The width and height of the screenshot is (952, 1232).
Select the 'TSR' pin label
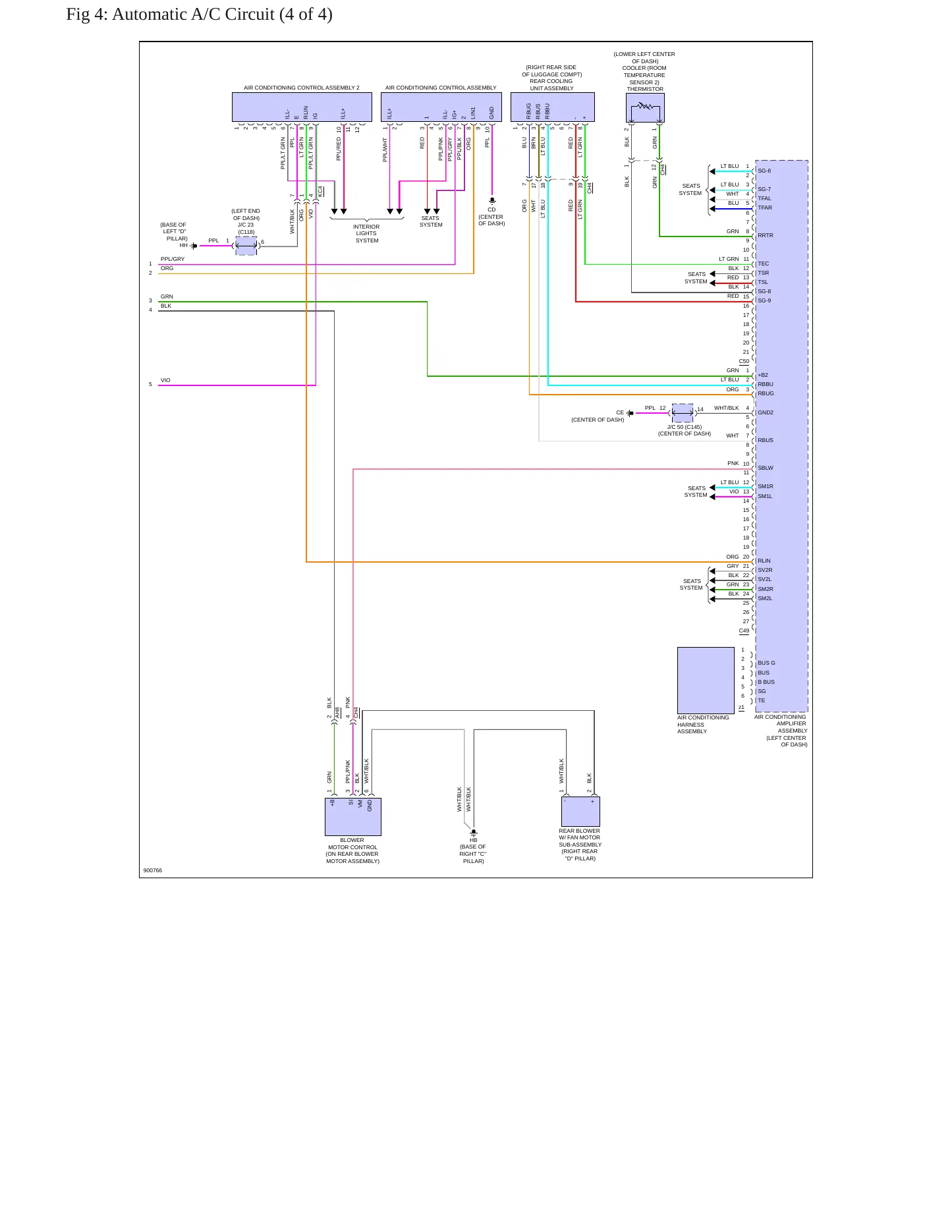tap(763, 273)
